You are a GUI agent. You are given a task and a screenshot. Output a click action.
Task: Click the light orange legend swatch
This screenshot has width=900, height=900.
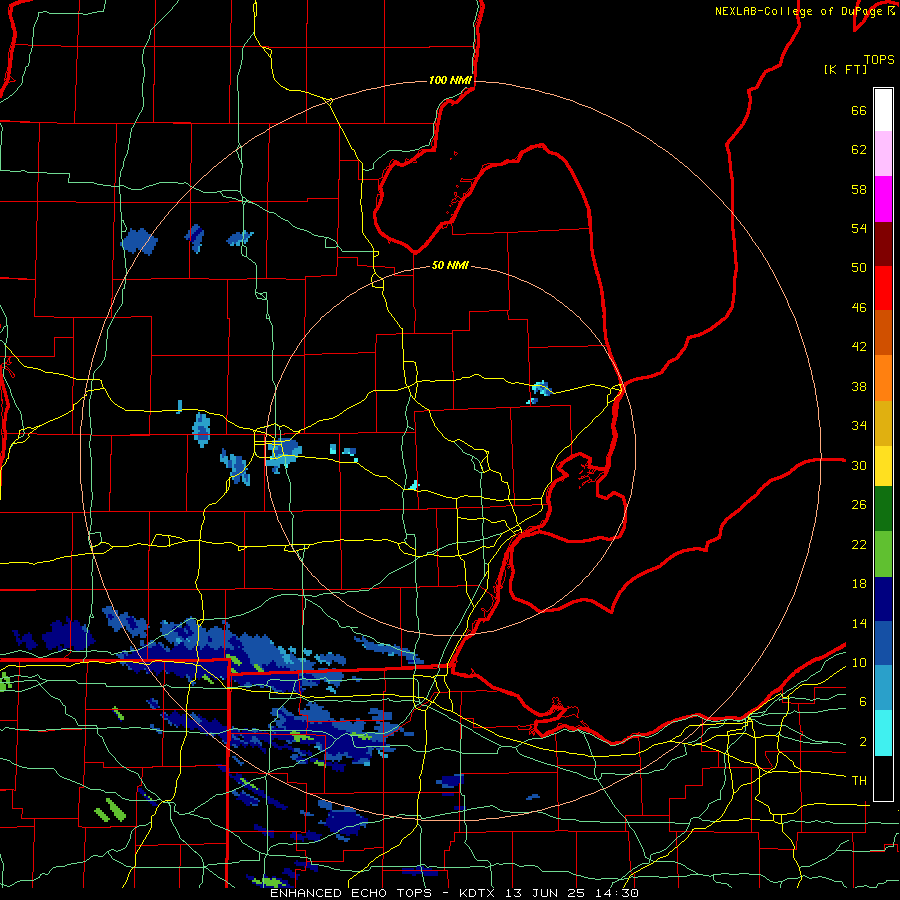(x=883, y=378)
